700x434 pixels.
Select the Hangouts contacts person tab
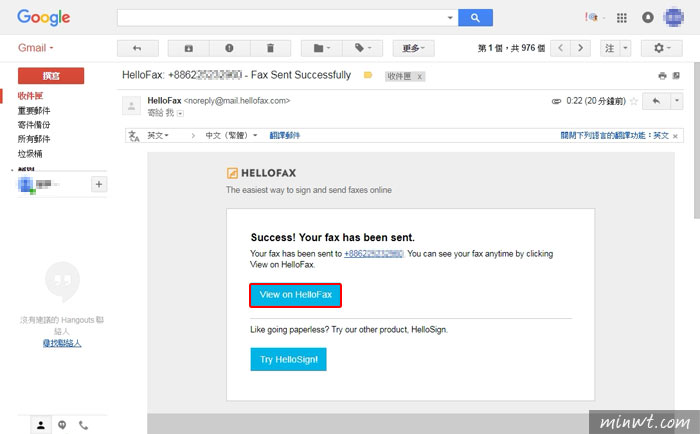coord(41,425)
